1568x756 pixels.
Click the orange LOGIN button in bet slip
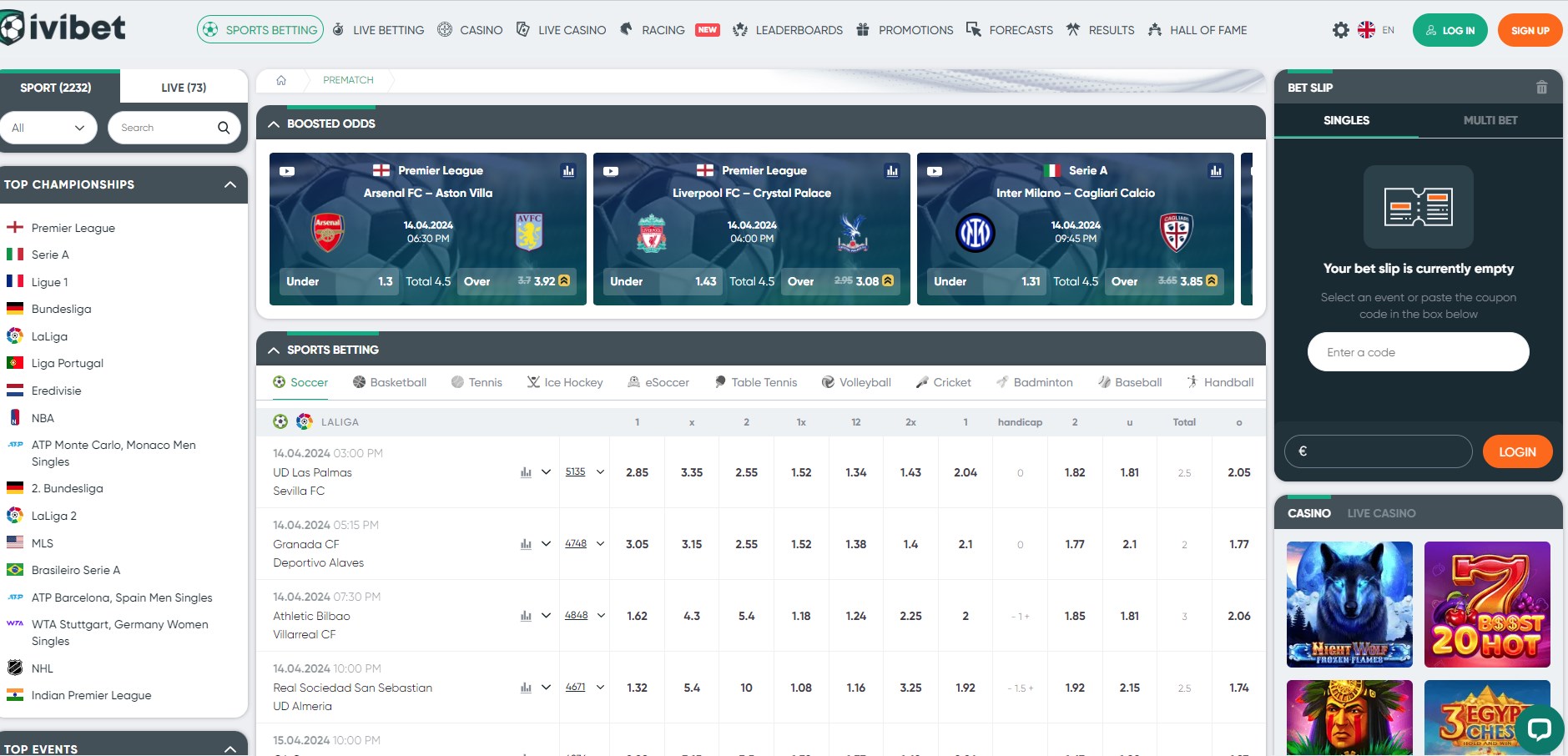click(1517, 451)
